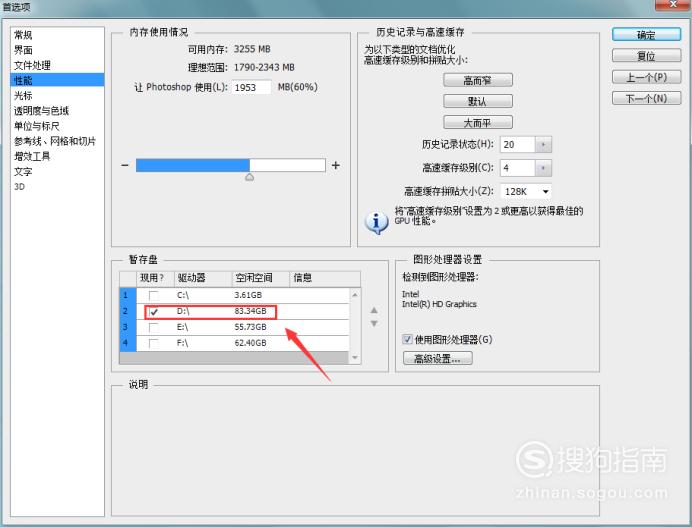Click the 历史记录状态 value field

coord(518,144)
